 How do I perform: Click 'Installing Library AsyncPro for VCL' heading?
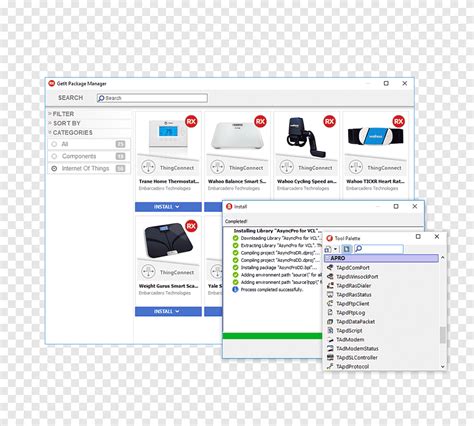point(278,231)
